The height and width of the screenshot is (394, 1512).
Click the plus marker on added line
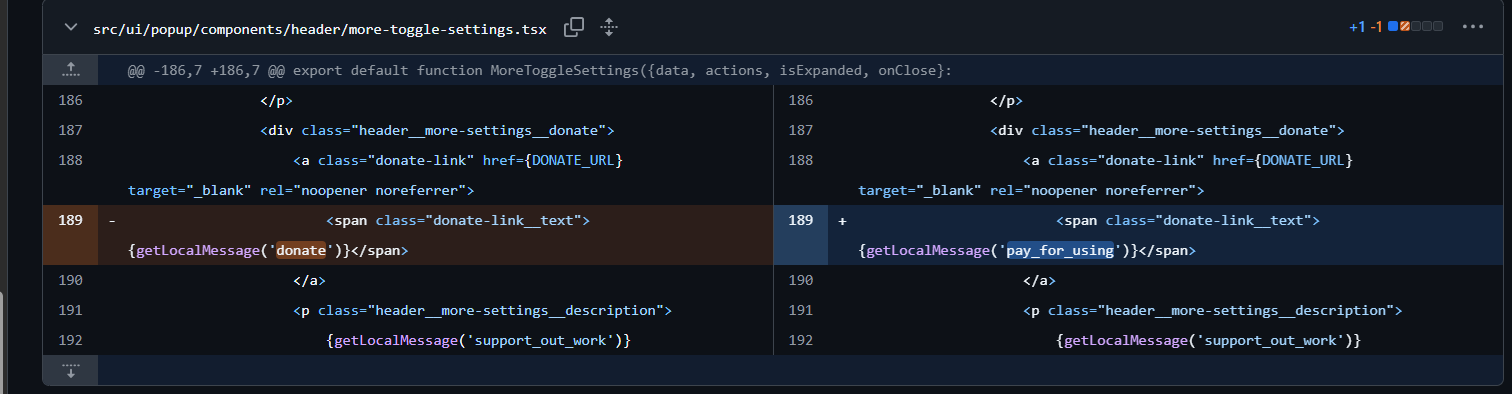click(842, 220)
